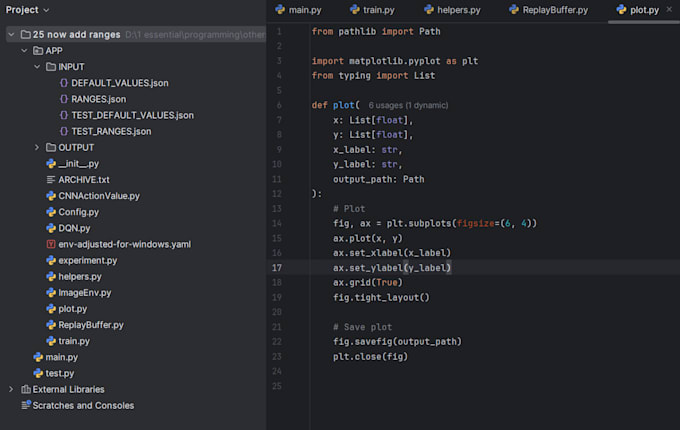Select DEFAULT_VALUES.json in project tree
The width and height of the screenshot is (680, 430).
(120, 83)
